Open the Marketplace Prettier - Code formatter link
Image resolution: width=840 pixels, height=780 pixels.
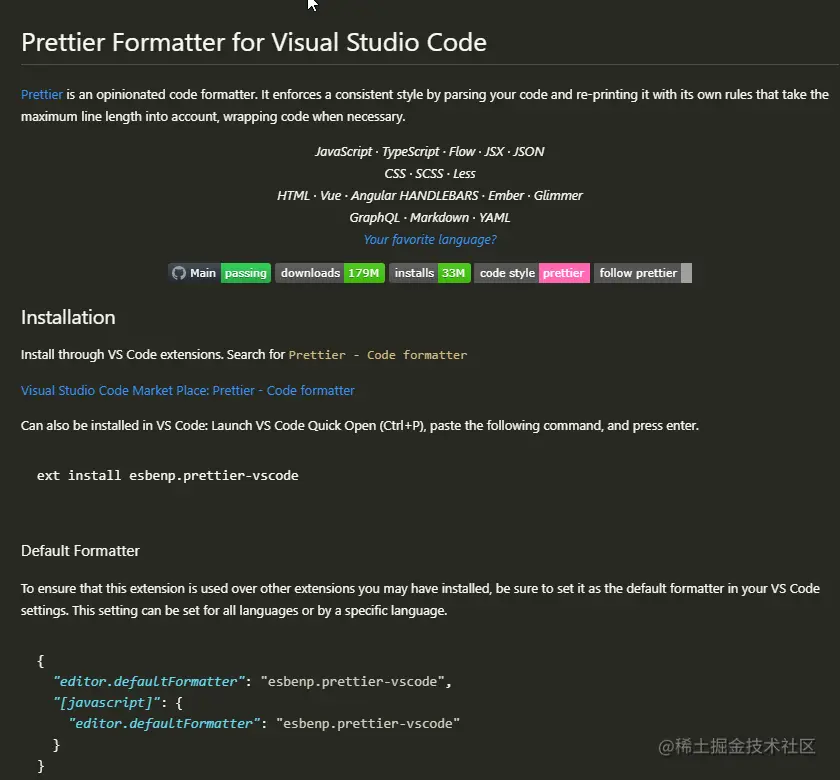coord(188,391)
